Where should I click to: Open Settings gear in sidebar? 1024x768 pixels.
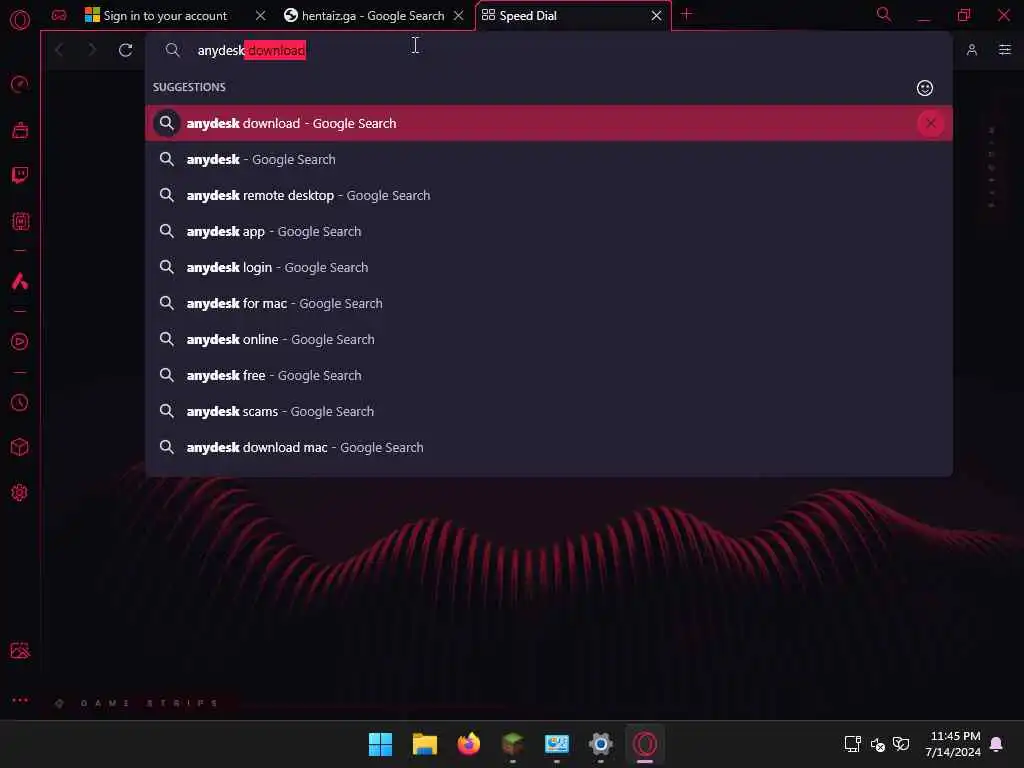[x=20, y=492]
